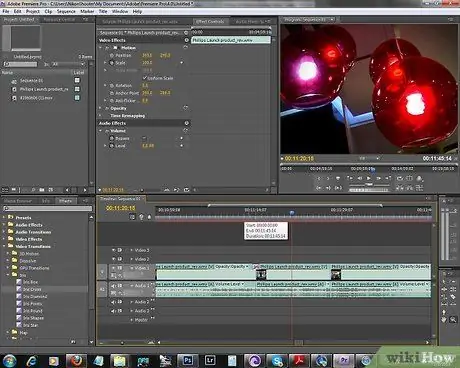460x368 pixels.
Task: Expand the Opacity effect properties
Action: (100, 108)
